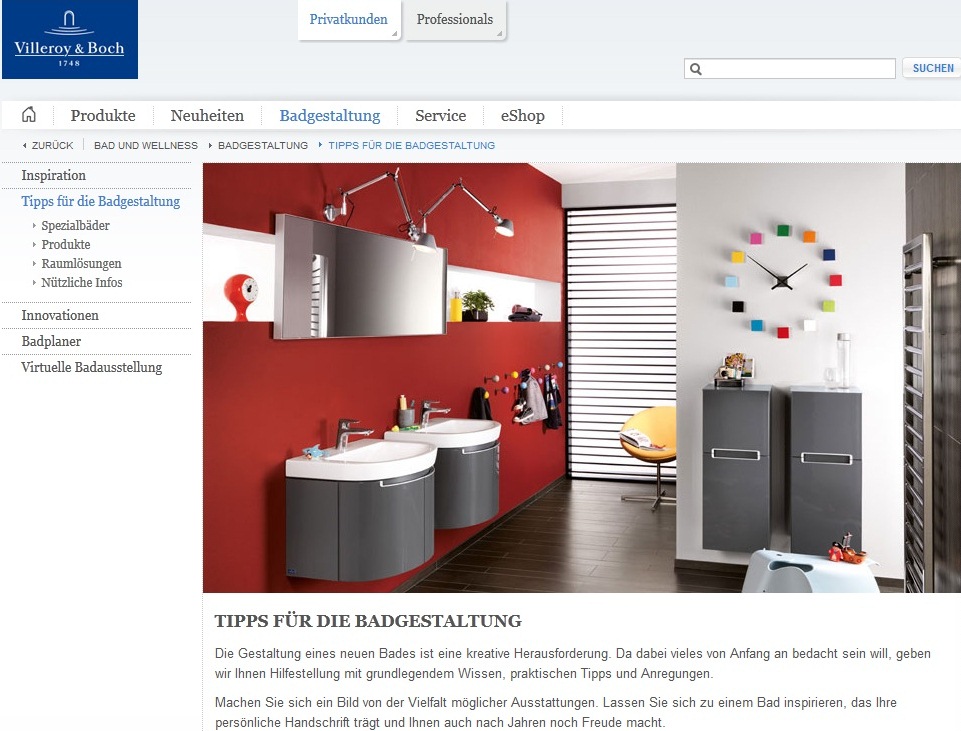Open Spezialbäder sidebar subitem
The image size is (961, 731).
point(75,225)
